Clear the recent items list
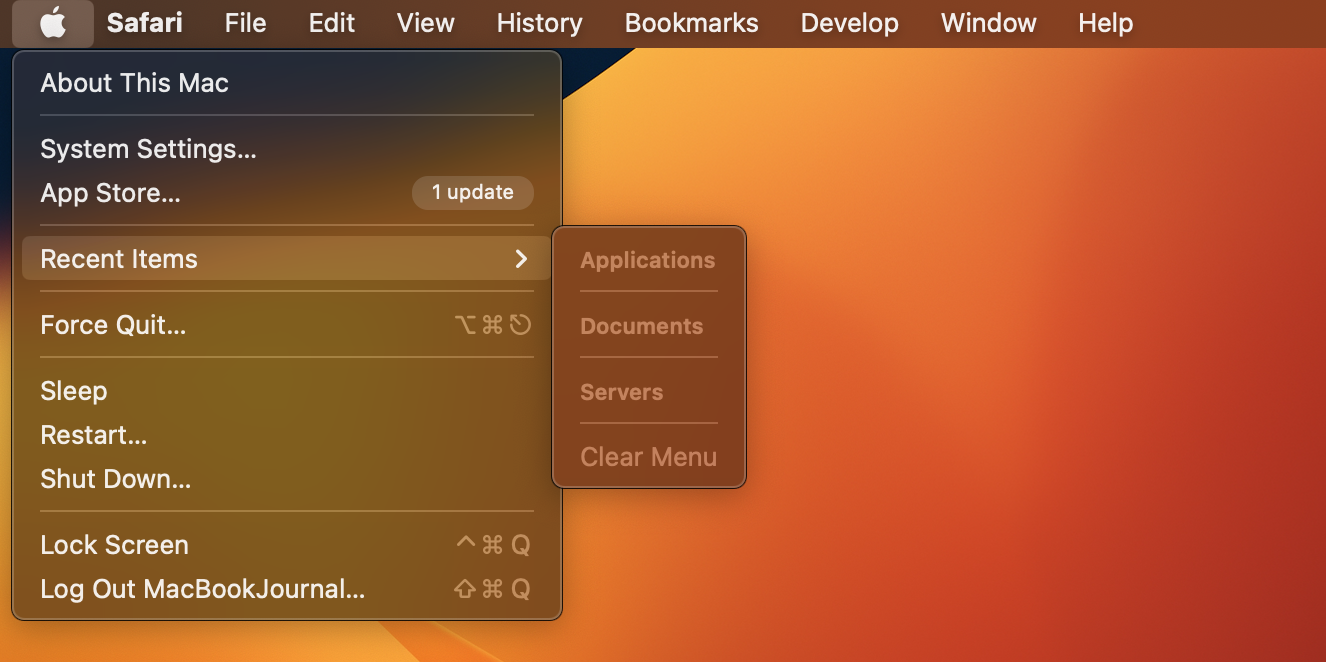 pyautogui.click(x=648, y=456)
